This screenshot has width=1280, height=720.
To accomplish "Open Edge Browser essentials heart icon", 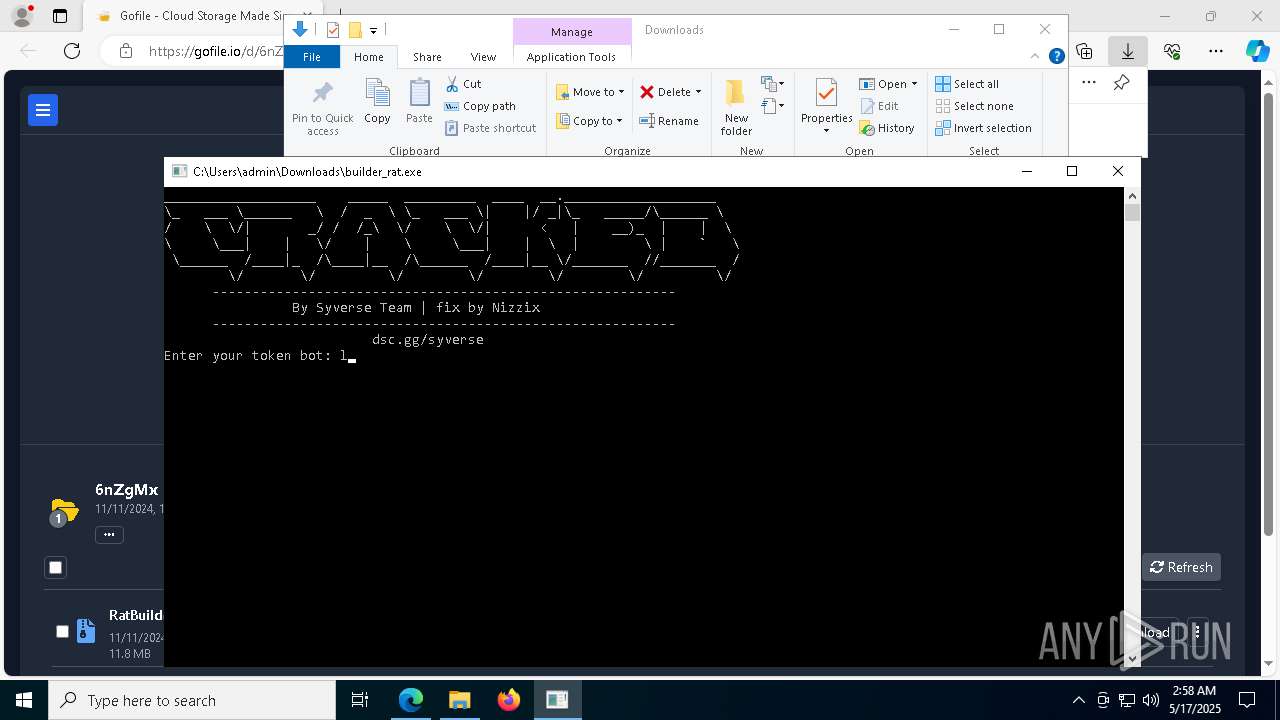I will [1172, 51].
